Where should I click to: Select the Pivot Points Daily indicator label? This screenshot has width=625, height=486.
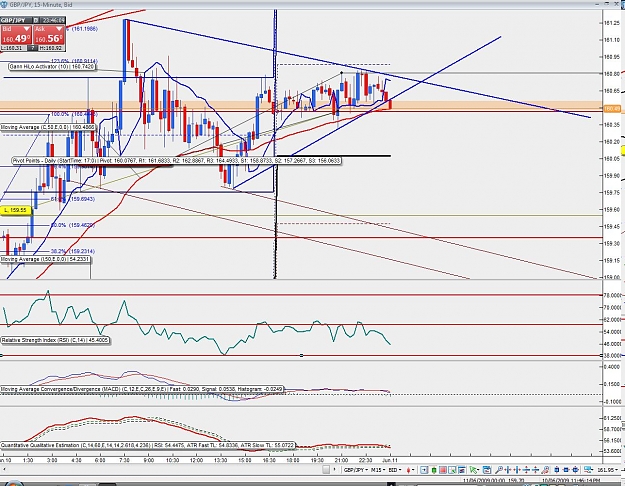[x=176, y=161]
